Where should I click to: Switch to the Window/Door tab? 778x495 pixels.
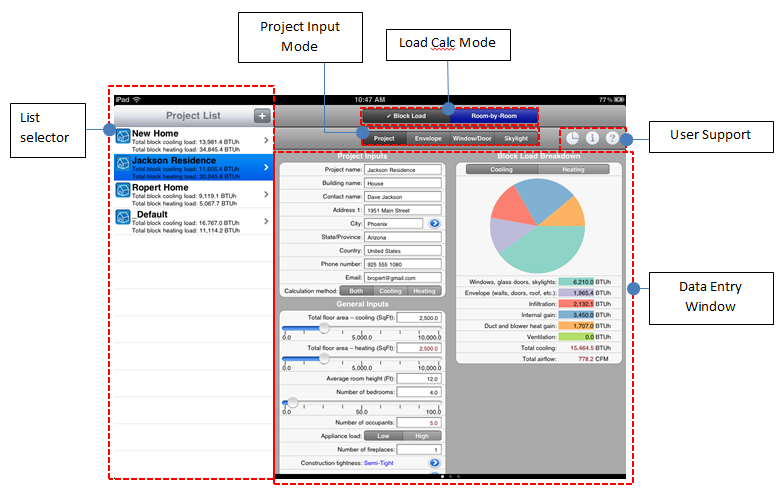click(472, 139)
